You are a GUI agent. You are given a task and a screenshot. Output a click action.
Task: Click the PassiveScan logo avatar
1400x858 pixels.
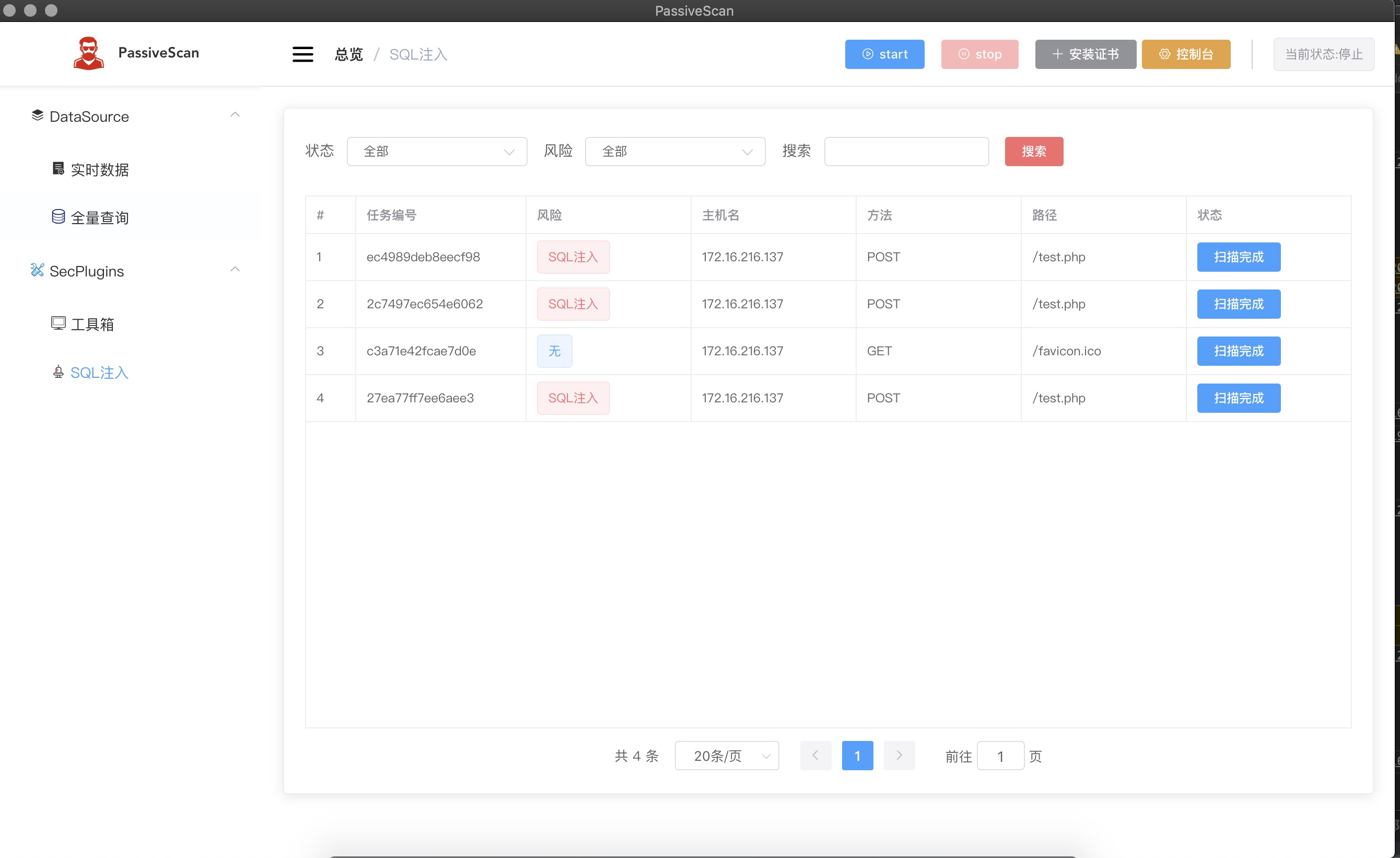89,53
